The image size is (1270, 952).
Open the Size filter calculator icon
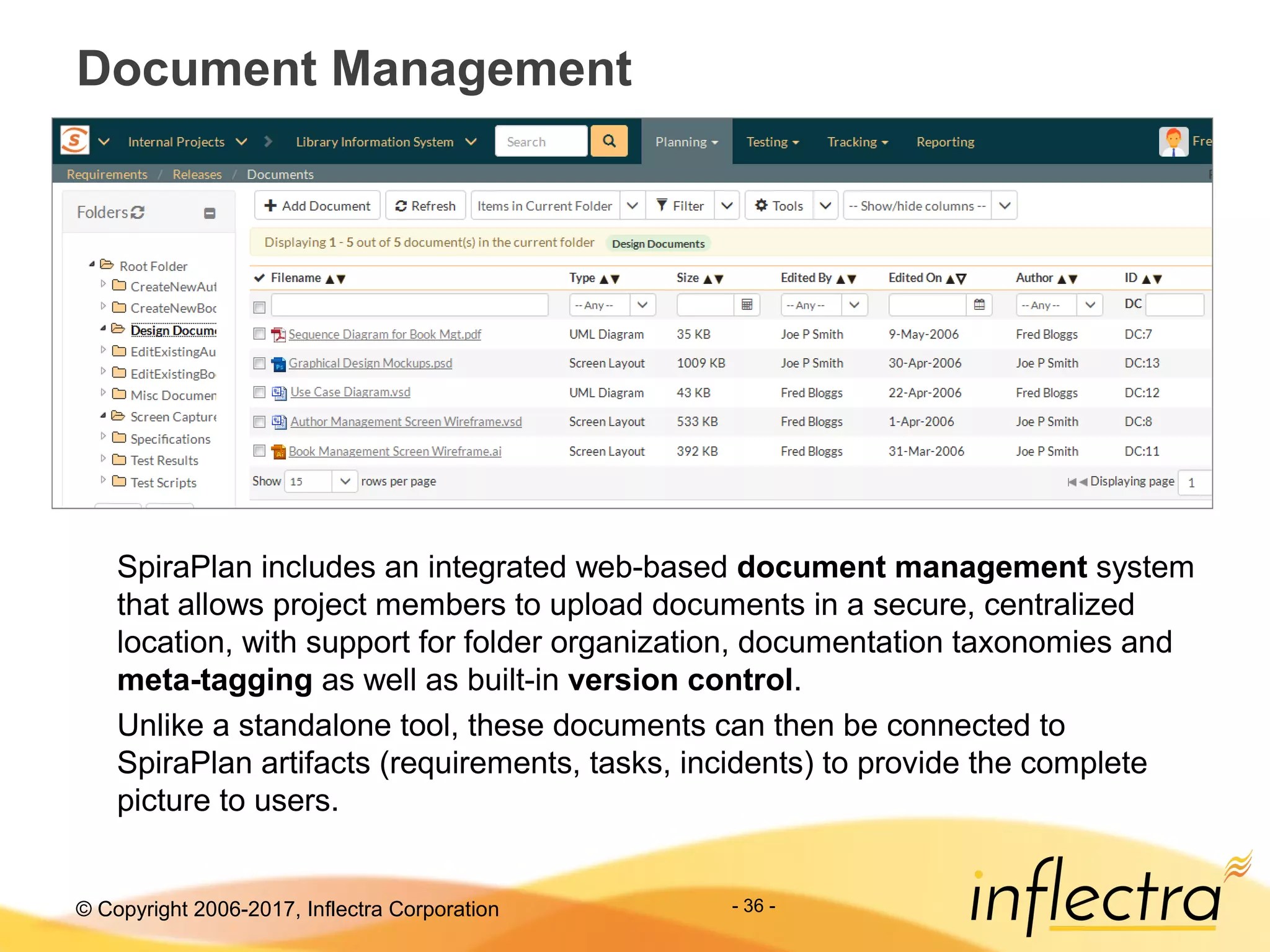pos(747,305)
